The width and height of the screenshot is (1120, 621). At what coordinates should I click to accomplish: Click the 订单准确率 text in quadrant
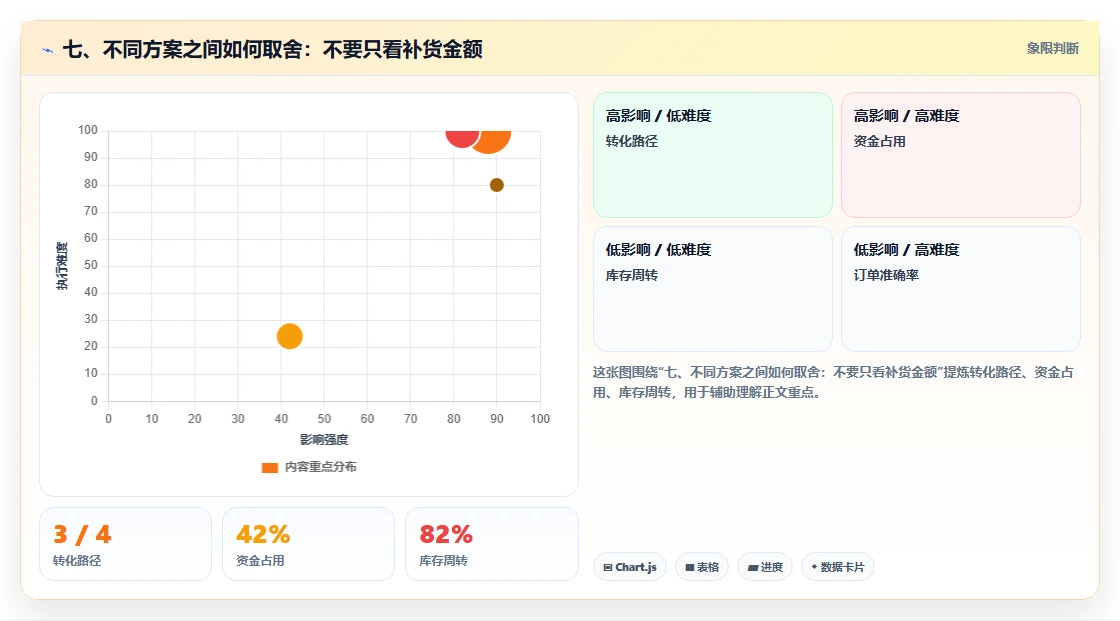pyautogui.click(x=886, y=275)
